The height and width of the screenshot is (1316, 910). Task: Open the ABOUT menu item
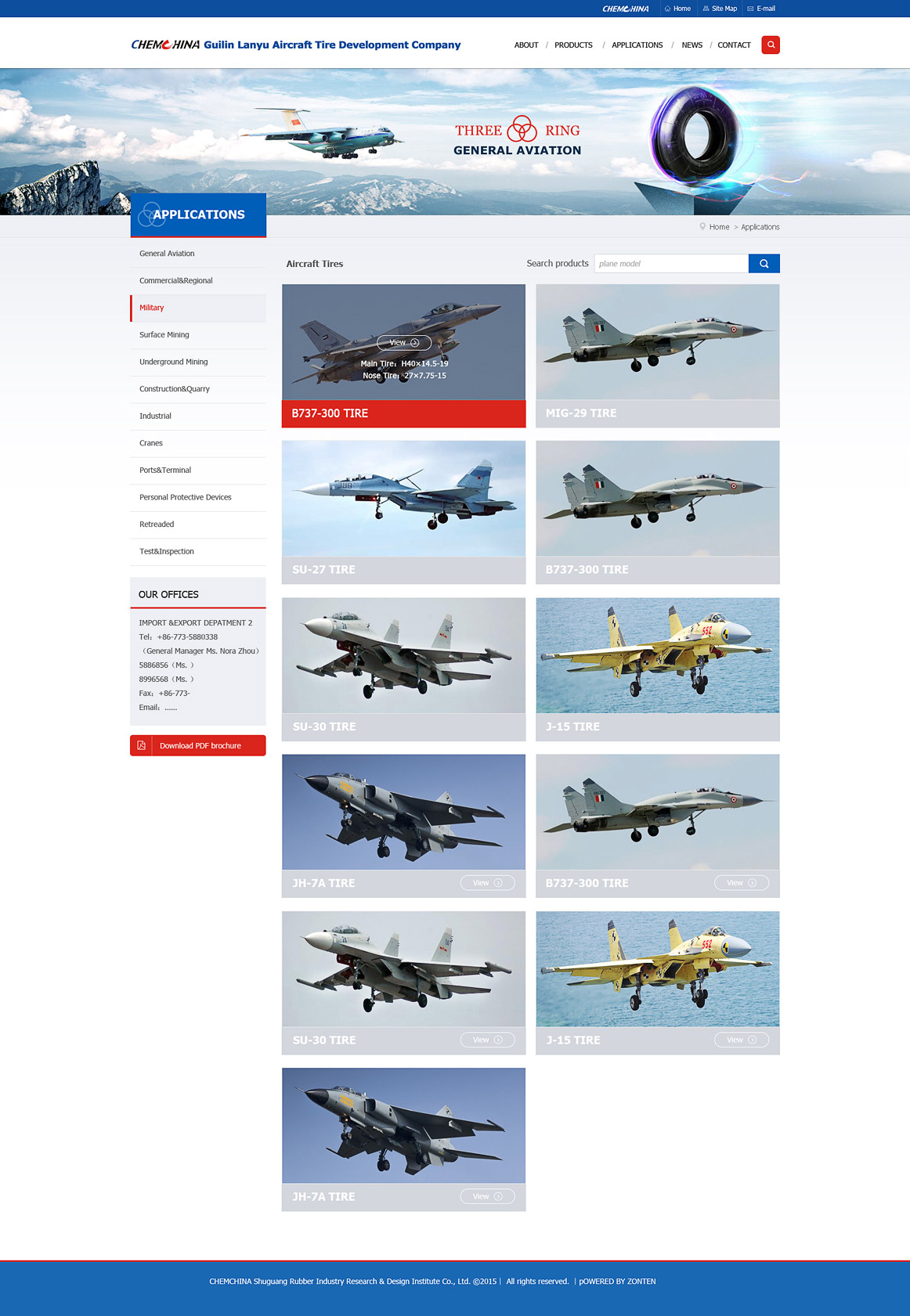point(526,45)
